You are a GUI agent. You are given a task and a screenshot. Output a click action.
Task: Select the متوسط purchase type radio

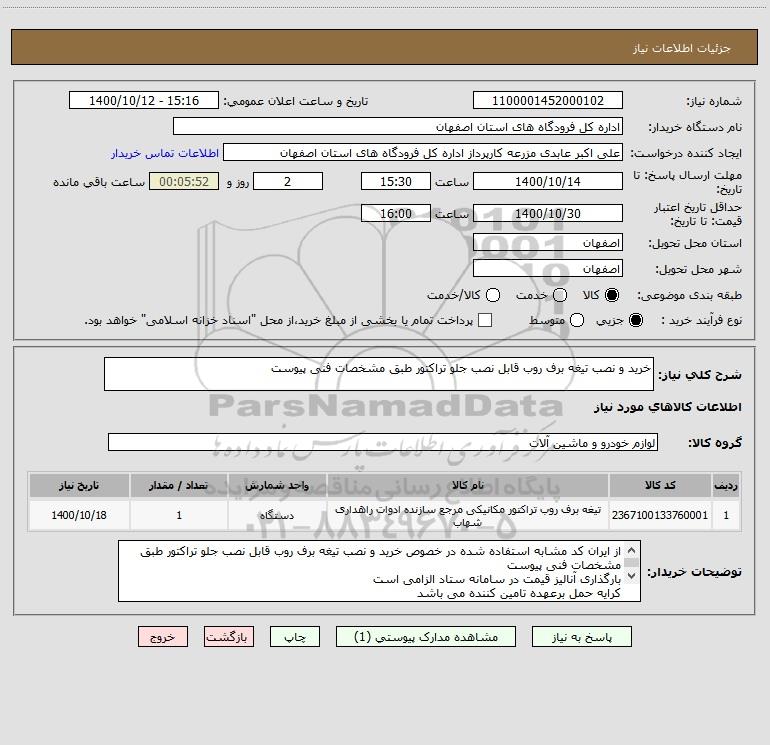click(x=577, y=321)
